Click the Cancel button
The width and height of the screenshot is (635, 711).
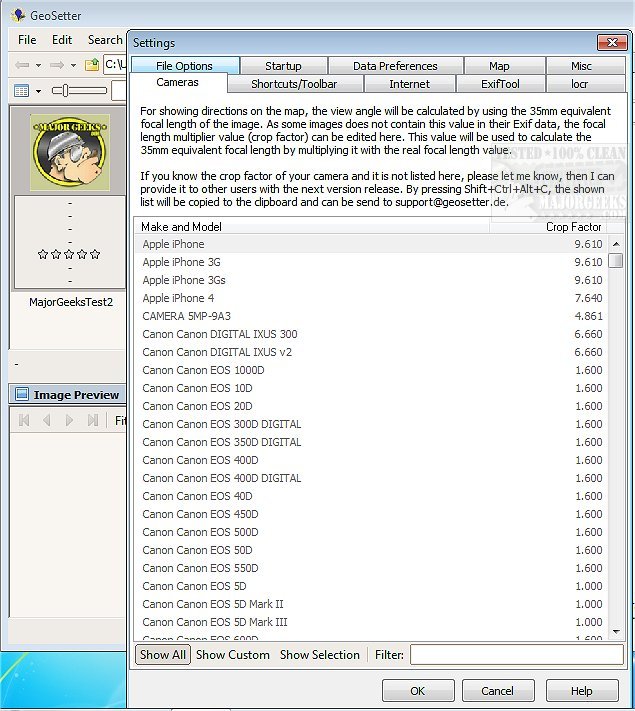click(x=498, y=691)
